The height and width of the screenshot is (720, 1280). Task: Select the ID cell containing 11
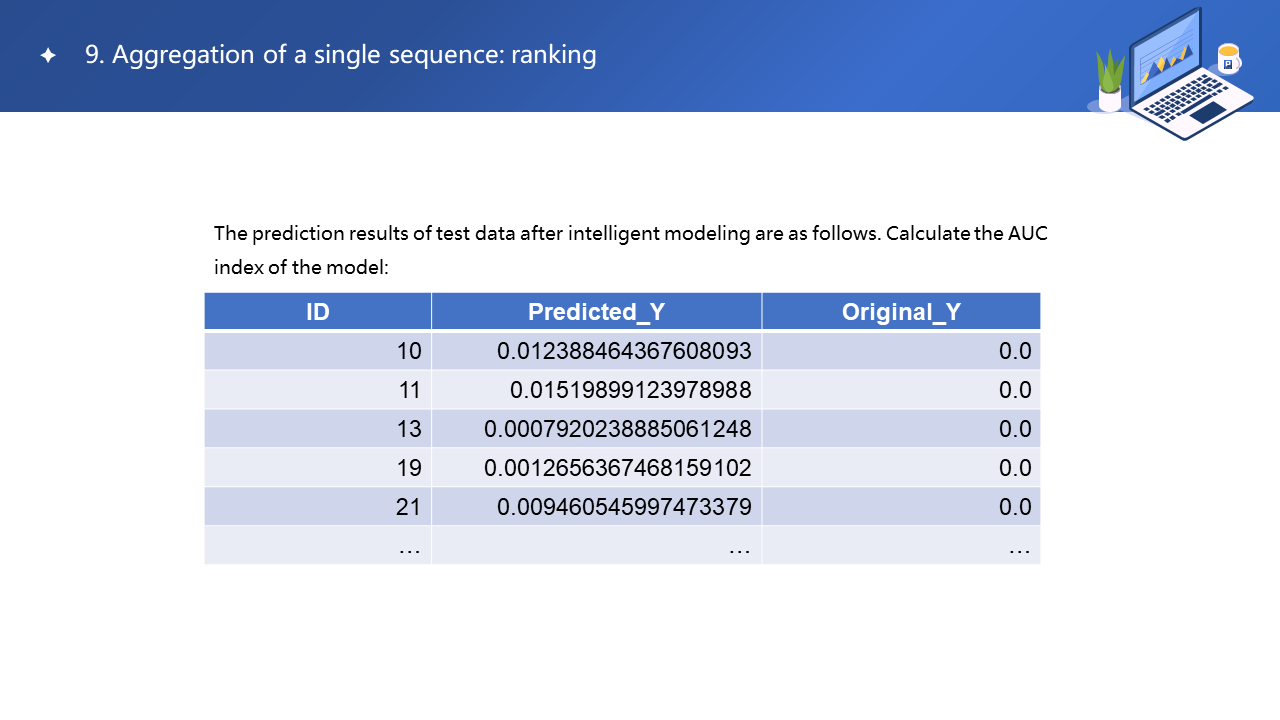tap(409, 390)
